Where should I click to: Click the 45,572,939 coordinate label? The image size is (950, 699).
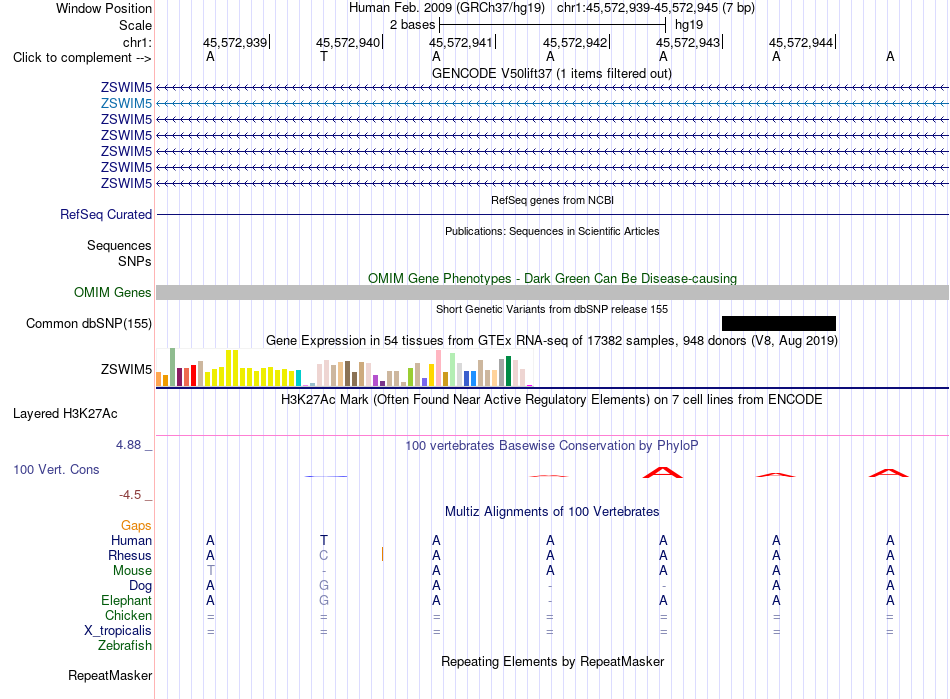coord(235,42)
